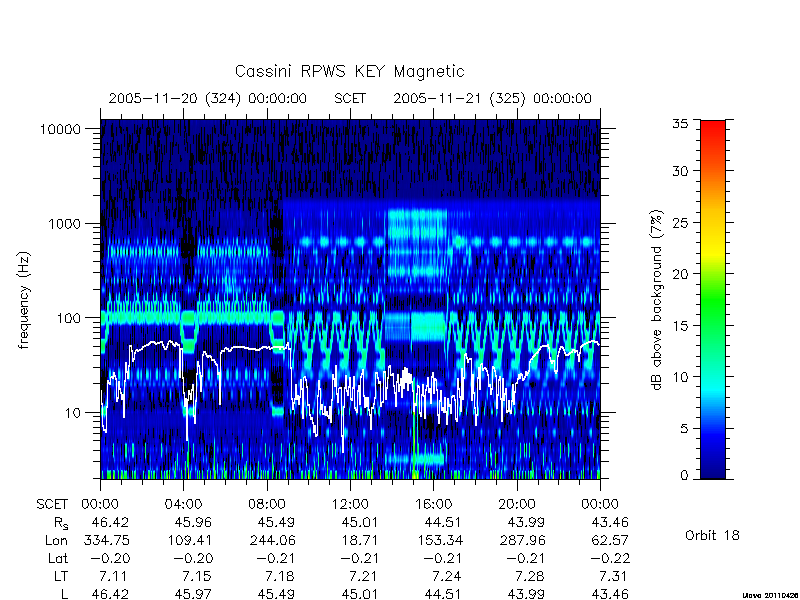Click the '35' color bar label
The width and height of the screenshot is (800, 600).
[680, 124]
